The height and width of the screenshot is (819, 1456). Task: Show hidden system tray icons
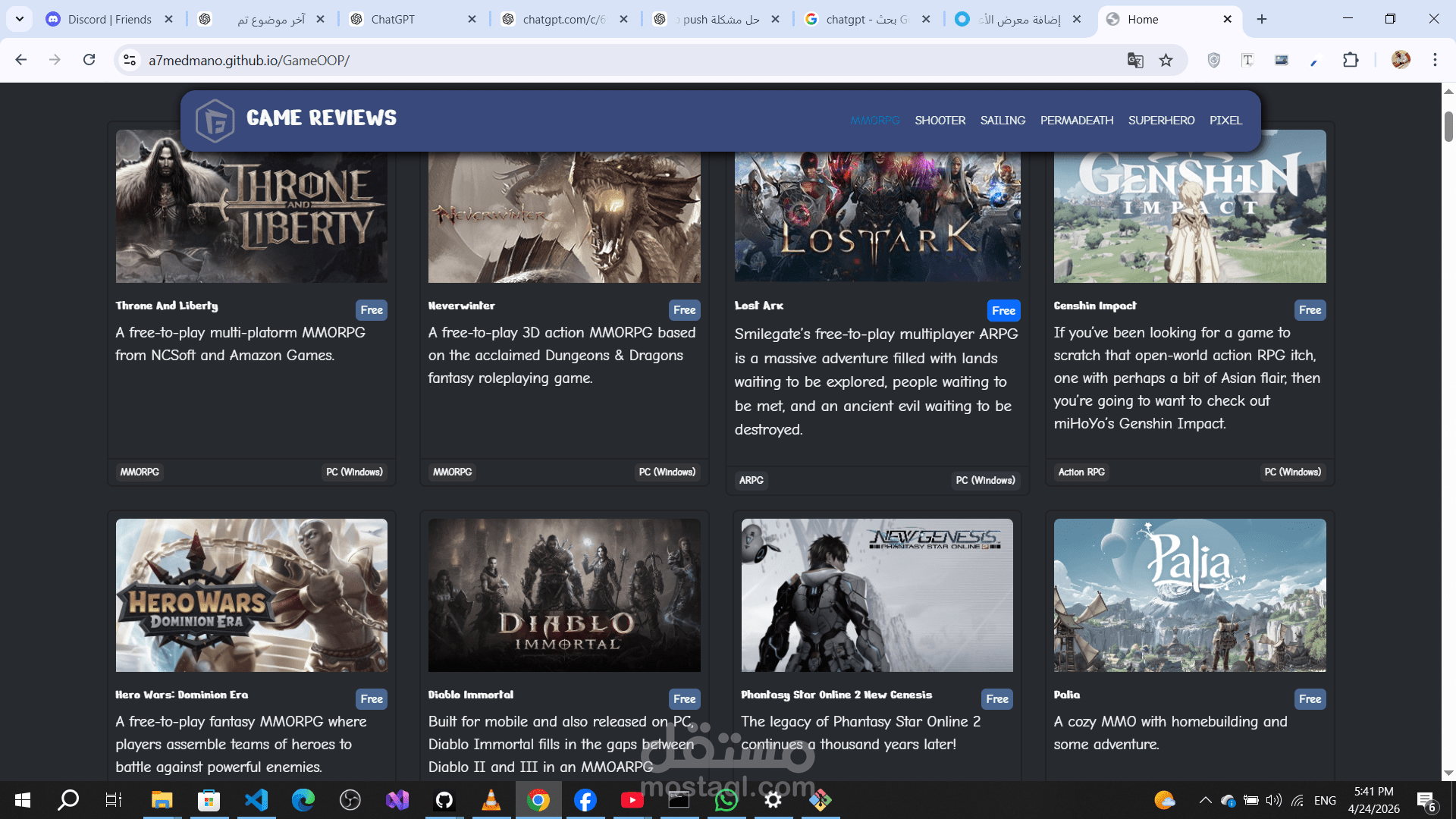[x=1205, y=800]
